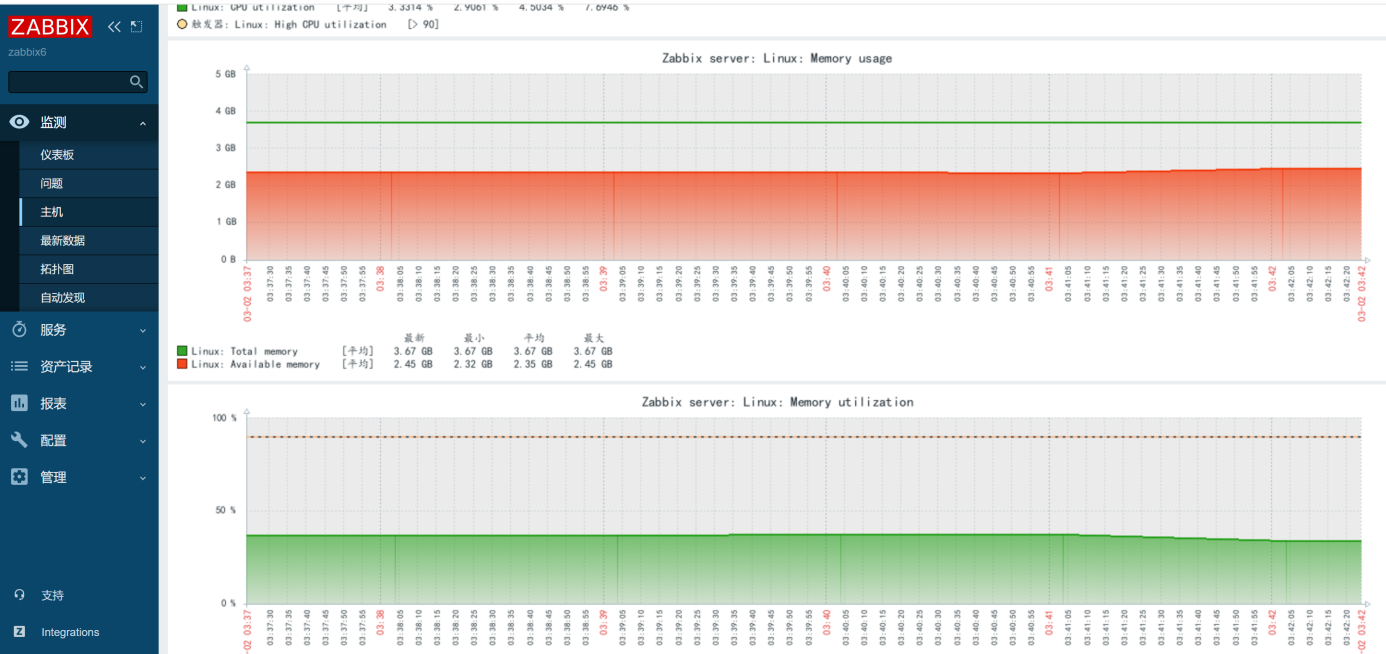
Task: Click the 报表 chart icon
Action: pyautogui.click(x=19, y=403)
